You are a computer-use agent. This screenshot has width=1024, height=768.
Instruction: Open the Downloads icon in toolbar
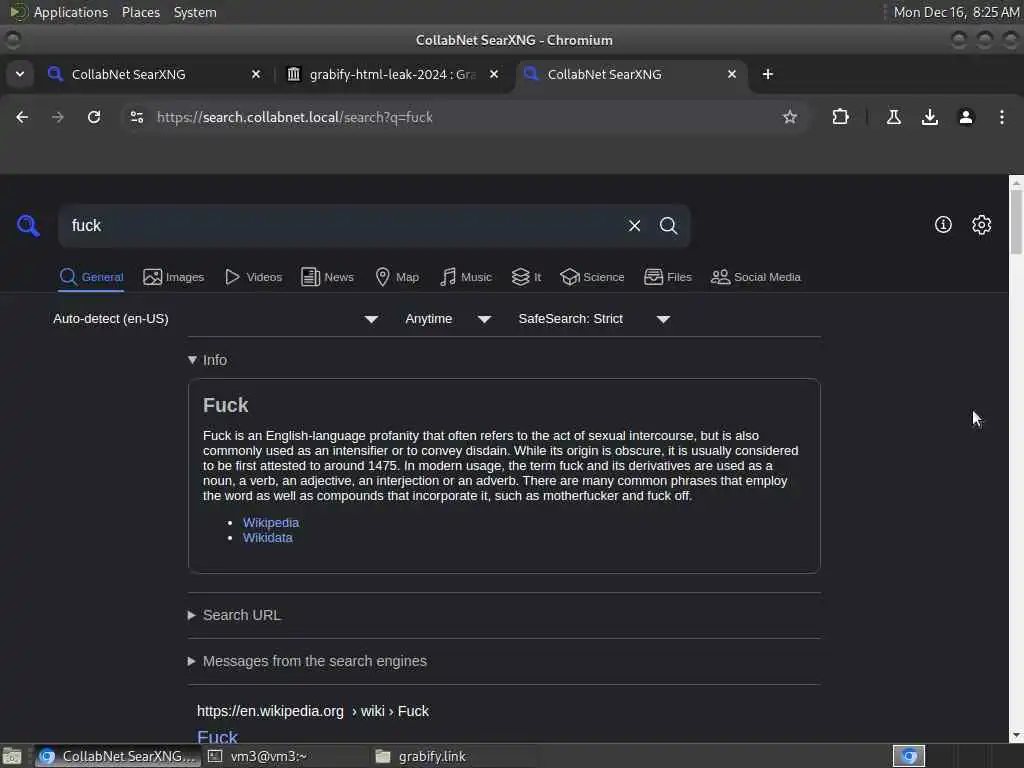tap(929, 117)
